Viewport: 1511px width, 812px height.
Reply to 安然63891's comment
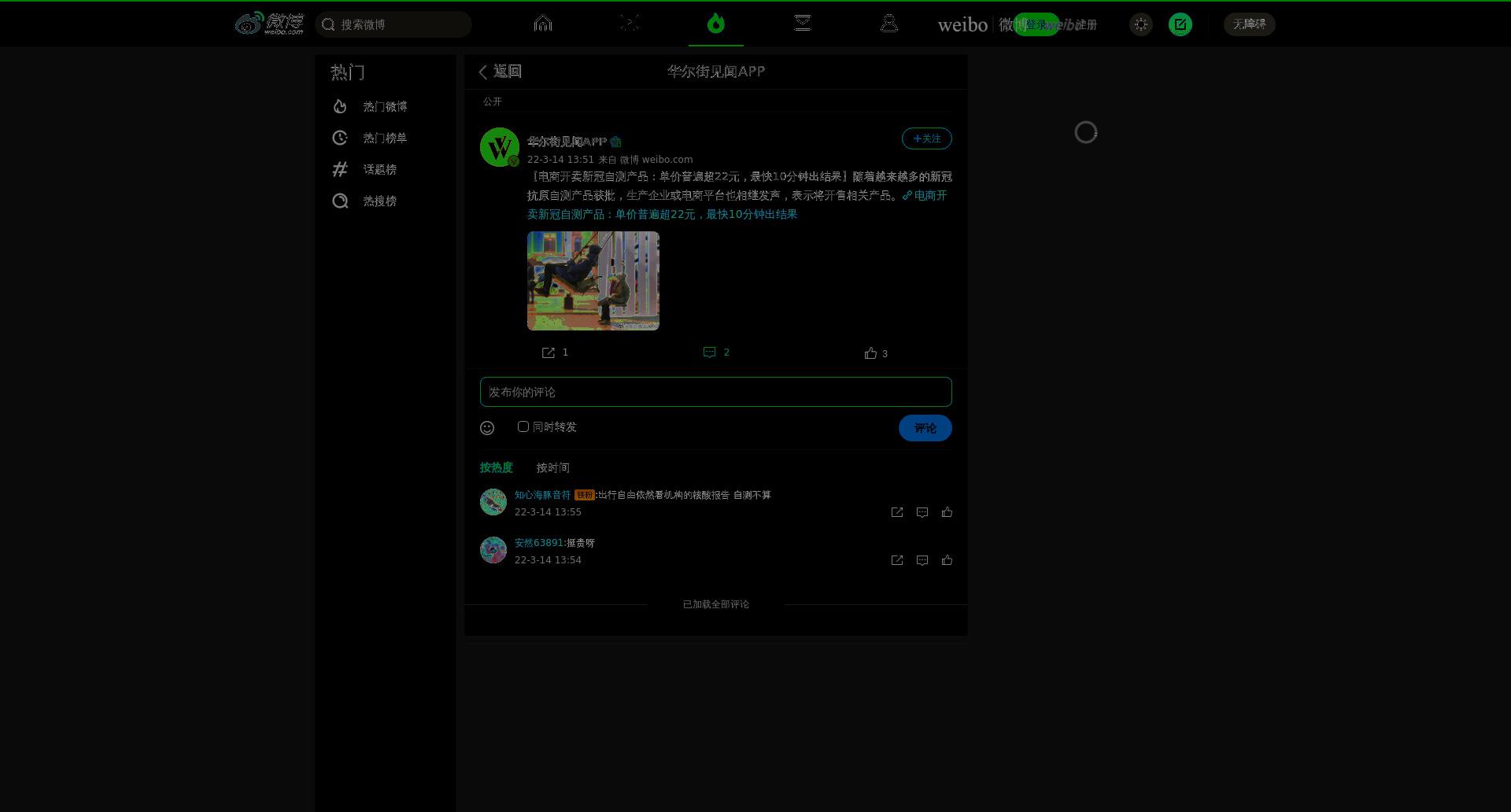[x=922, y=560]
